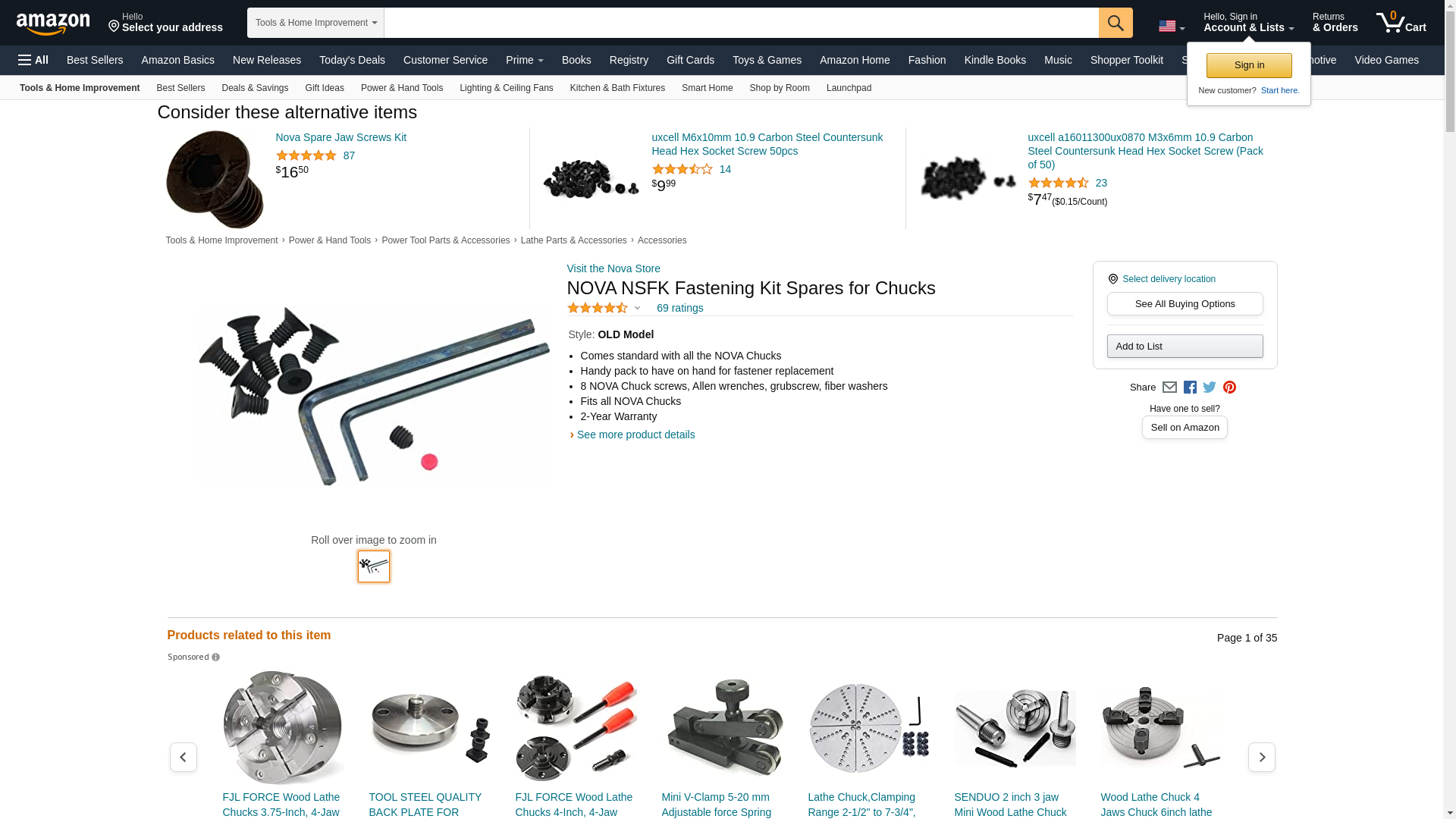The image size is (1456, 819).
Task: Click into the search input field
Action: point(741,23)
